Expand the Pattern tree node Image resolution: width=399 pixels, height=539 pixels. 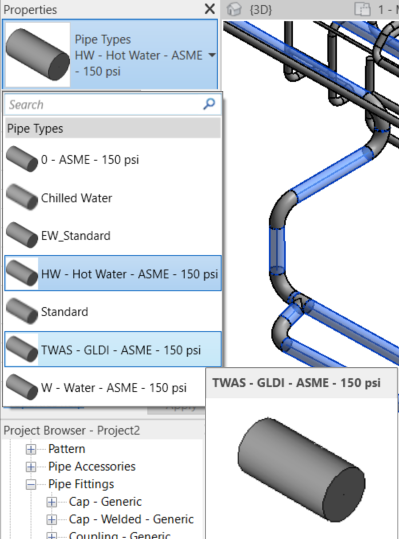(31, 449)
